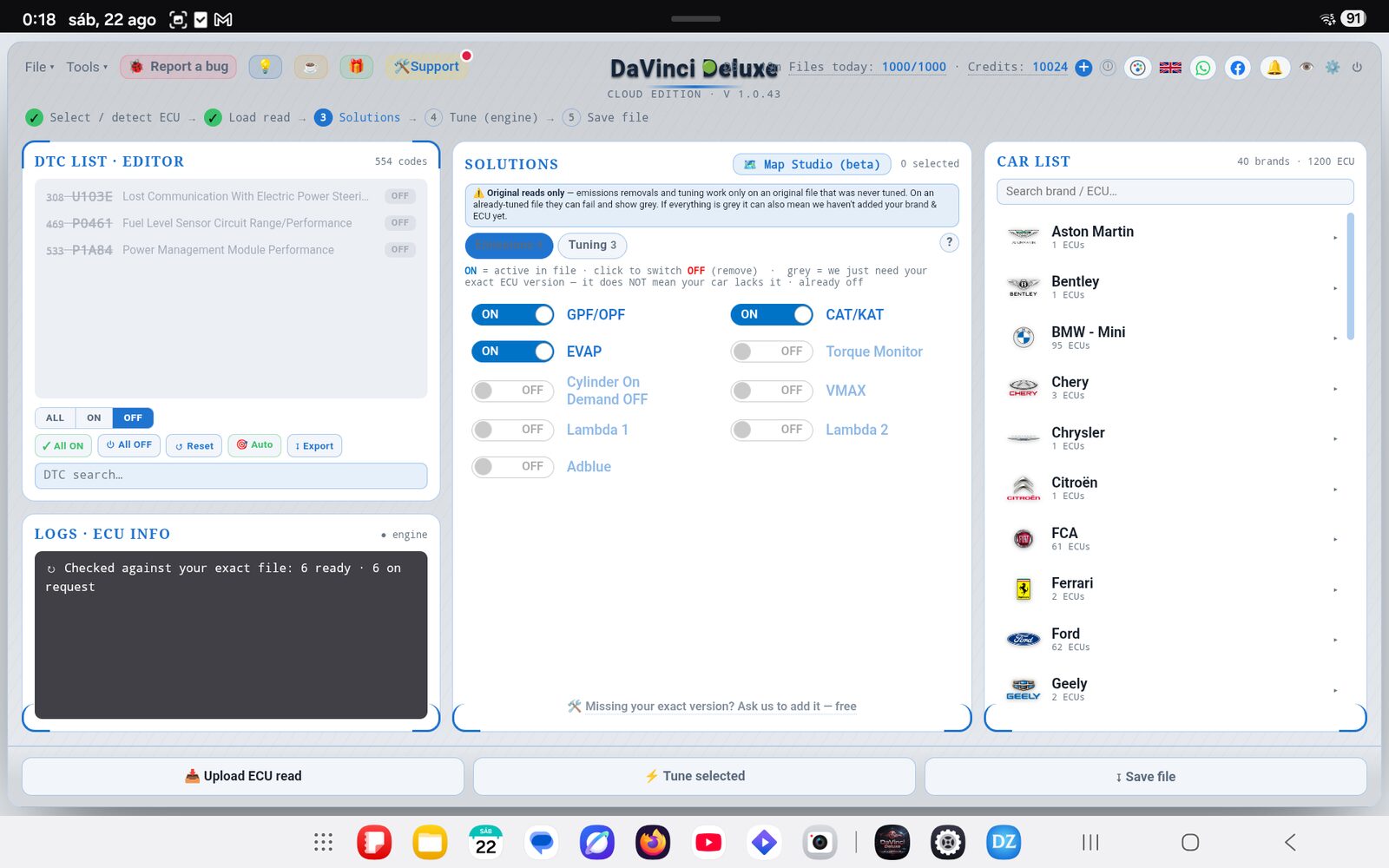Toggle the Adblue switch
Image resolution: width=1389 pixels, height=868 pixels.
coord(513,467)
